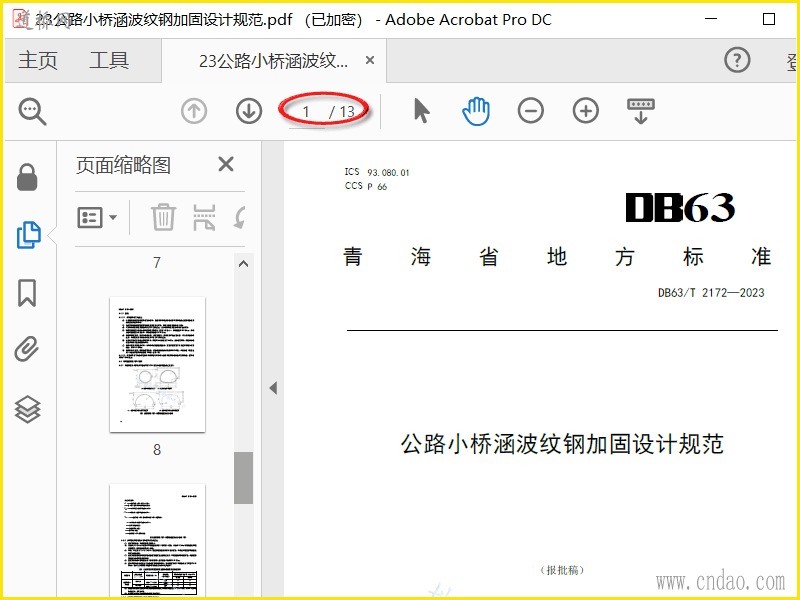Click the （报批稿） text
The height and width of the screenshot is (600, 800).
click(562, 570)
